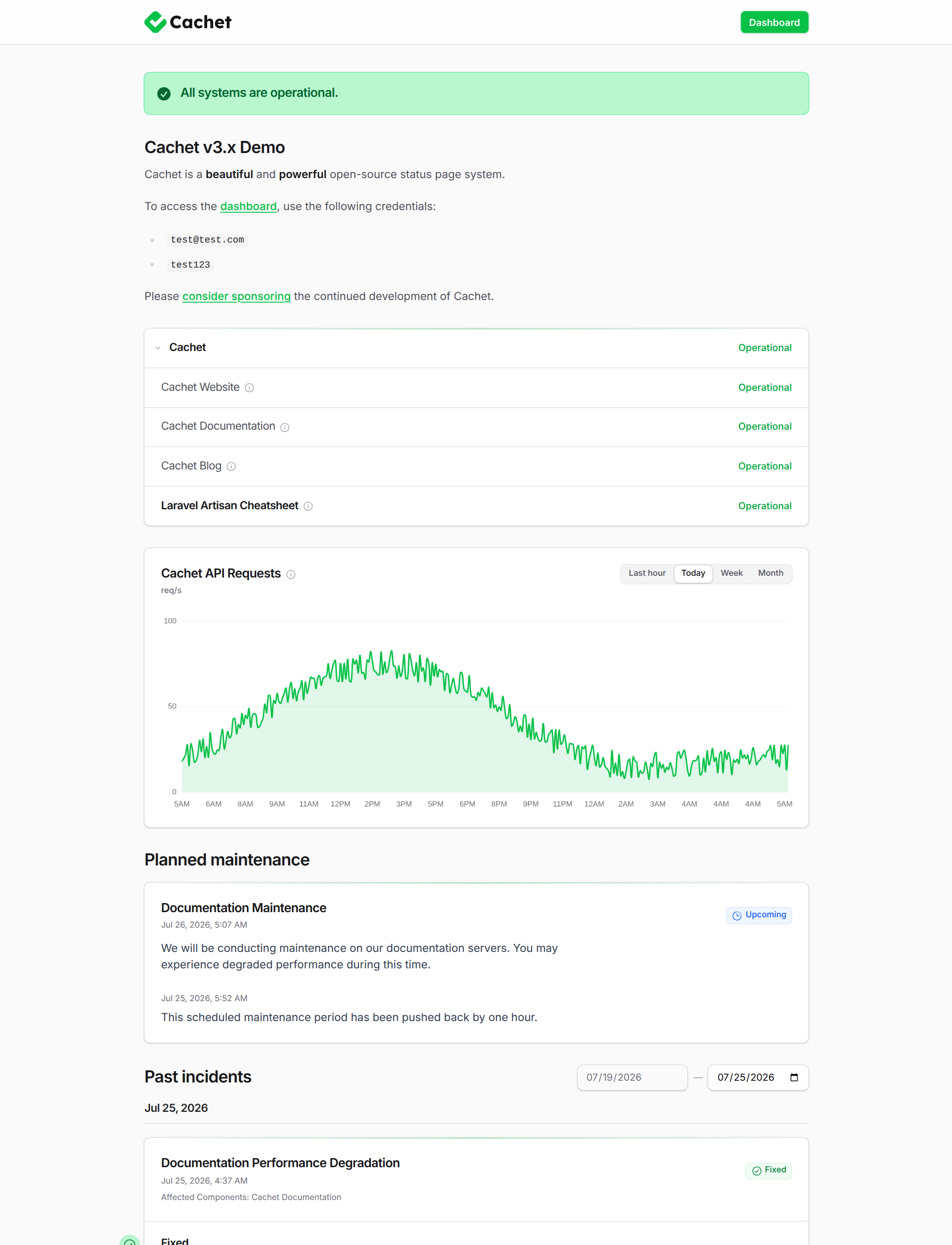Click the clock icon in Upcoming badge
This screenshot has height=1245, width=952.
pos(737,915)
